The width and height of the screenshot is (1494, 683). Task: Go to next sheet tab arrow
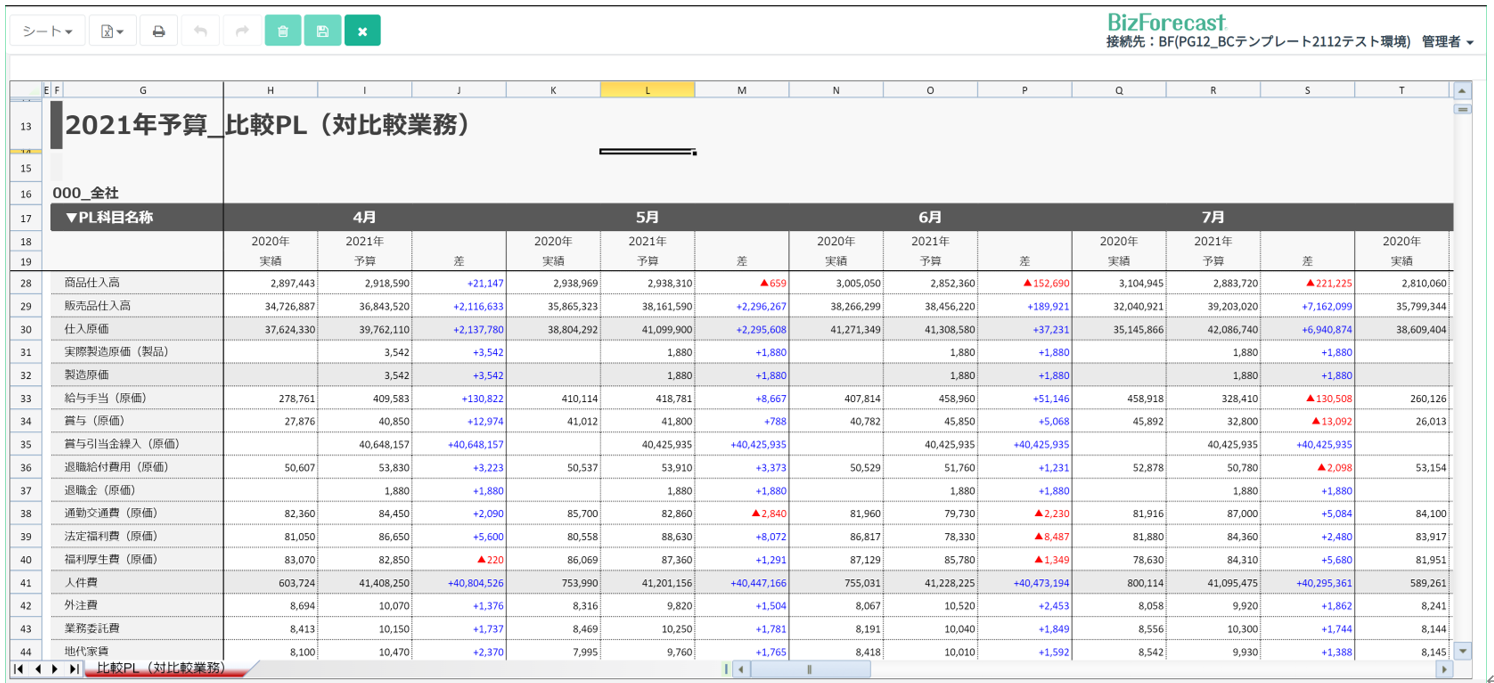(55, 668)
